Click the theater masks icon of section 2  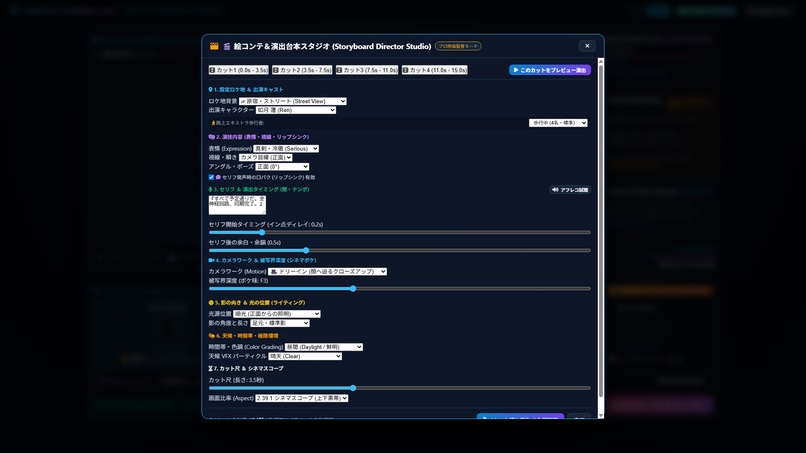[x=211, y=137]
